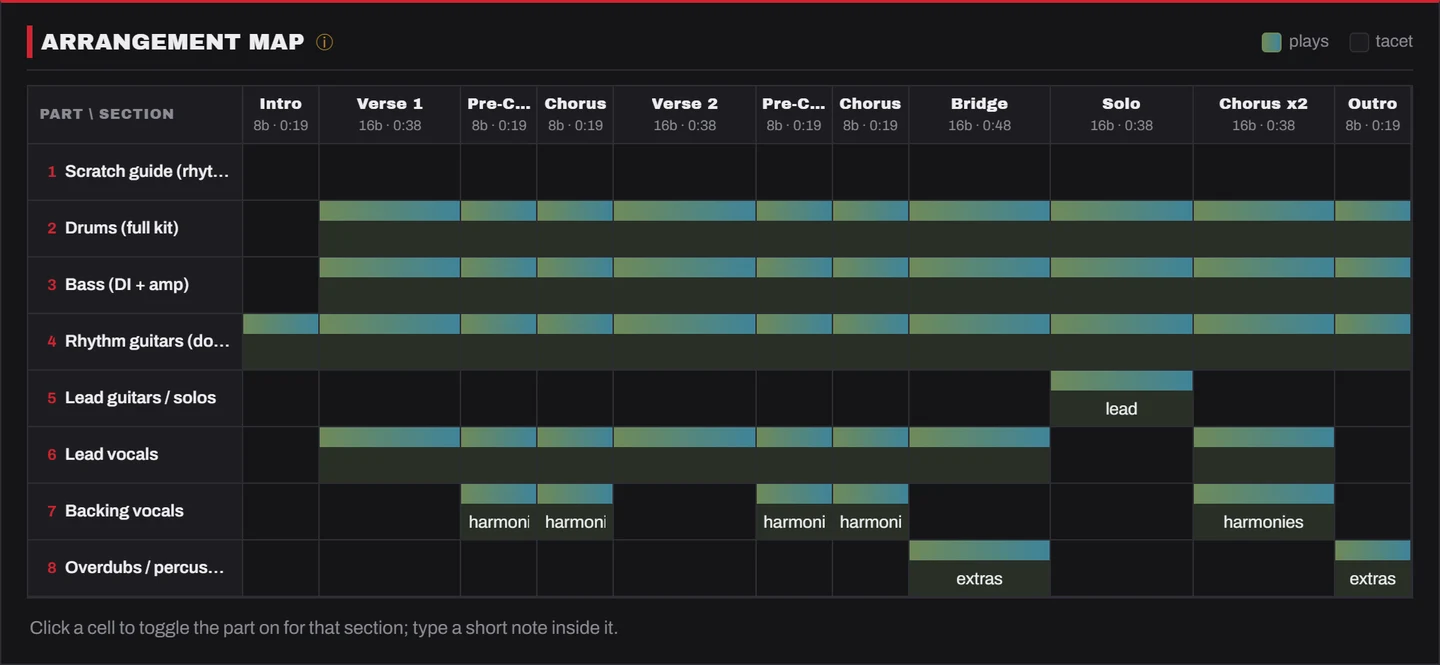The height and width of the screenshot is (665, 1440).
Task: Toggle Backing vocals on for Bridge
Action: tap(980, 511)
